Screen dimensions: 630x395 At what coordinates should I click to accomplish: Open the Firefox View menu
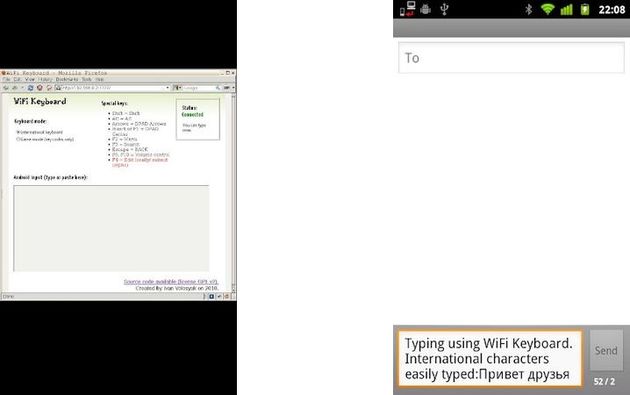click(30, 80)
